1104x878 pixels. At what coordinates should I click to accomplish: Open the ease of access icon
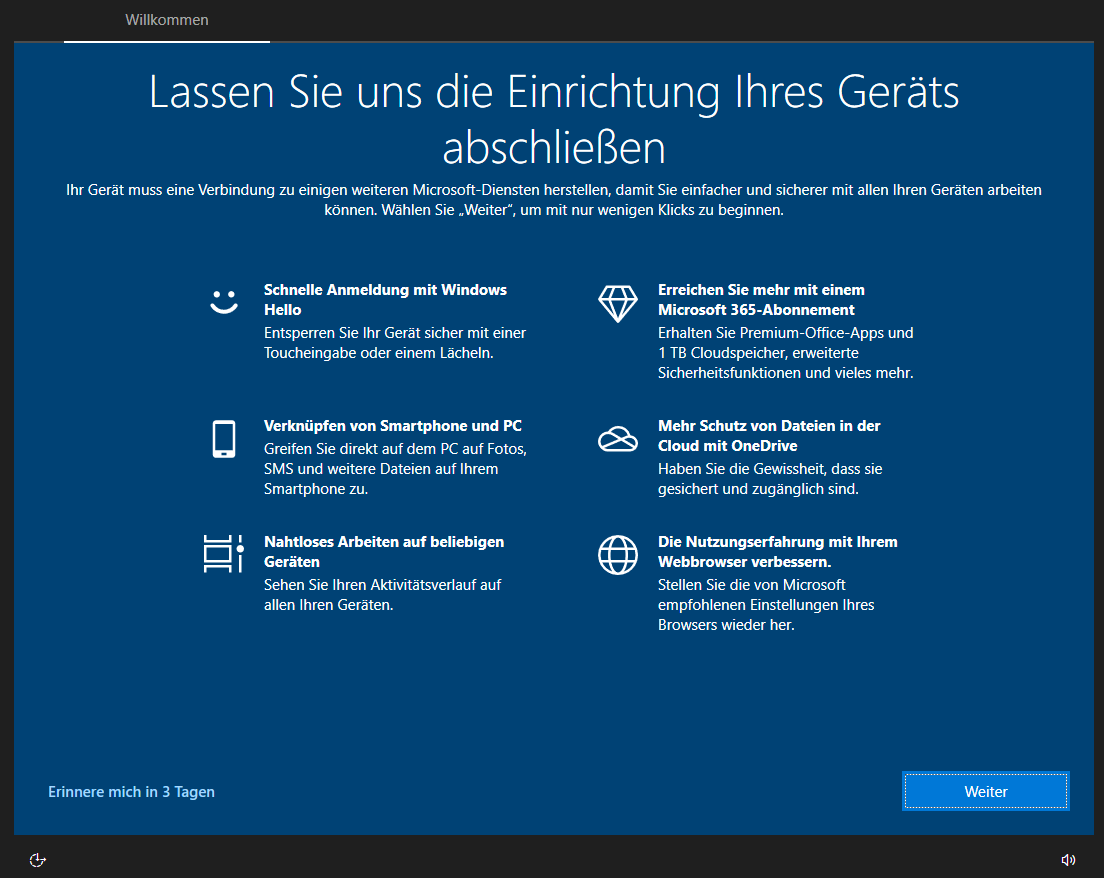[37, 860]
